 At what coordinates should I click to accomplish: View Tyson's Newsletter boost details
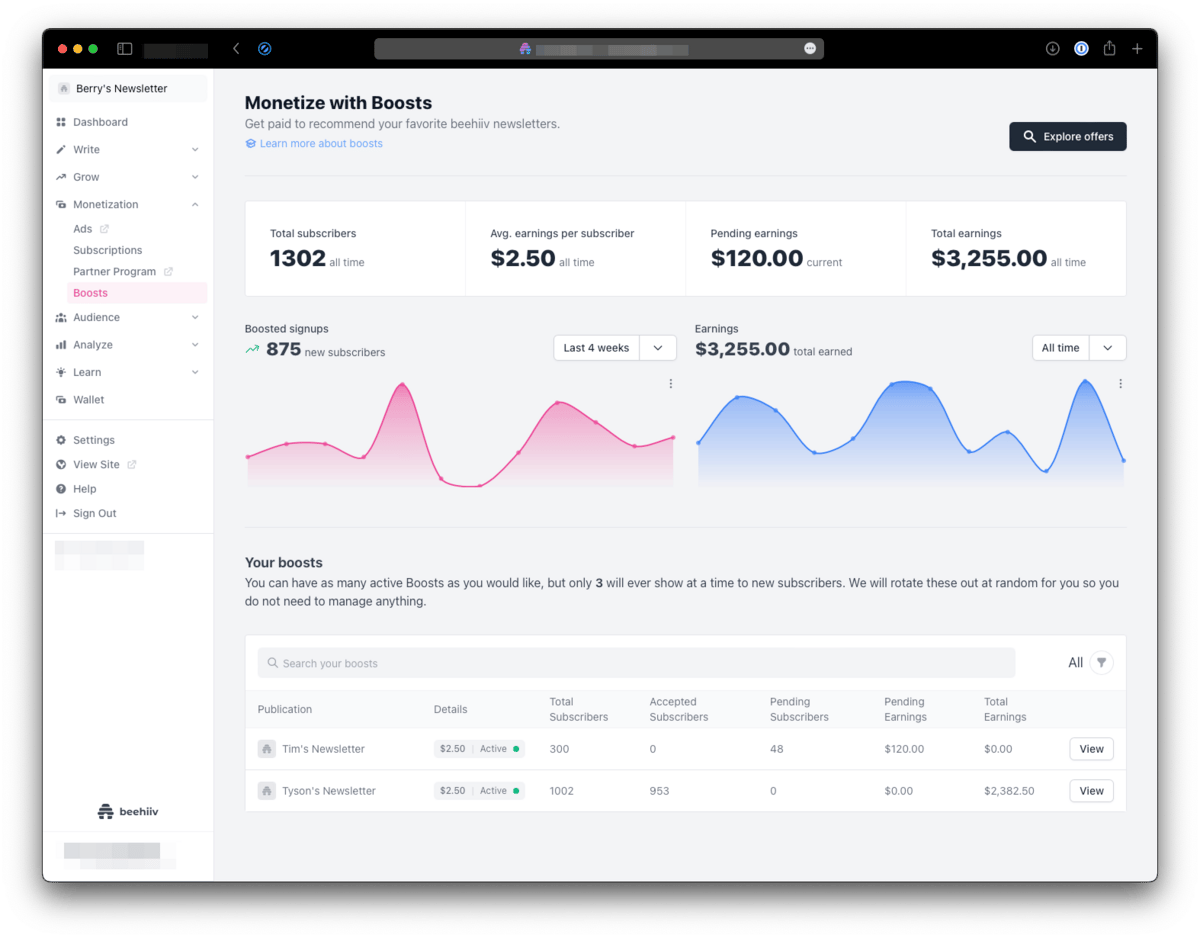(1091, 791)
